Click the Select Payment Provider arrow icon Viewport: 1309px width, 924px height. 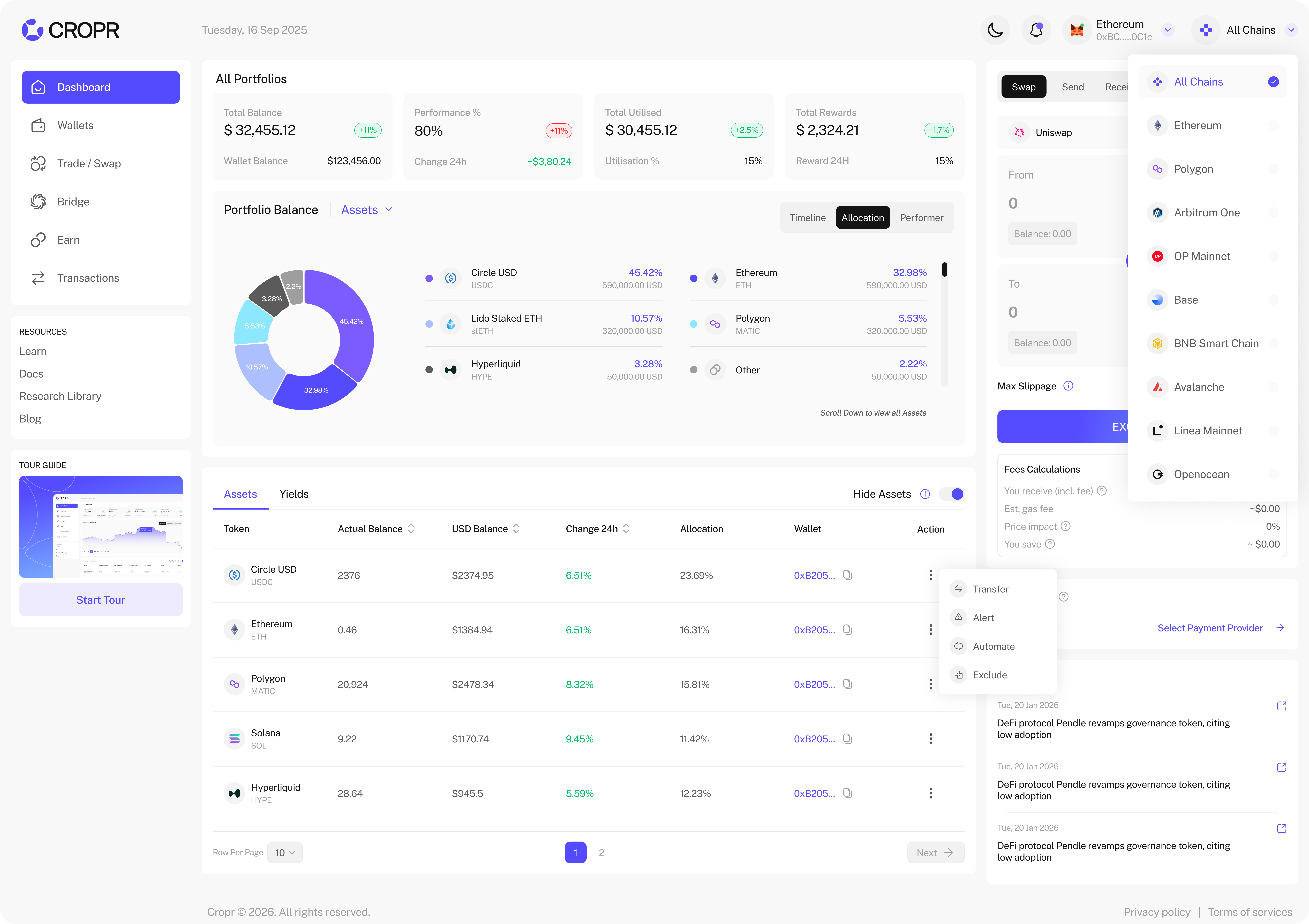click(x=1281, y=628)
